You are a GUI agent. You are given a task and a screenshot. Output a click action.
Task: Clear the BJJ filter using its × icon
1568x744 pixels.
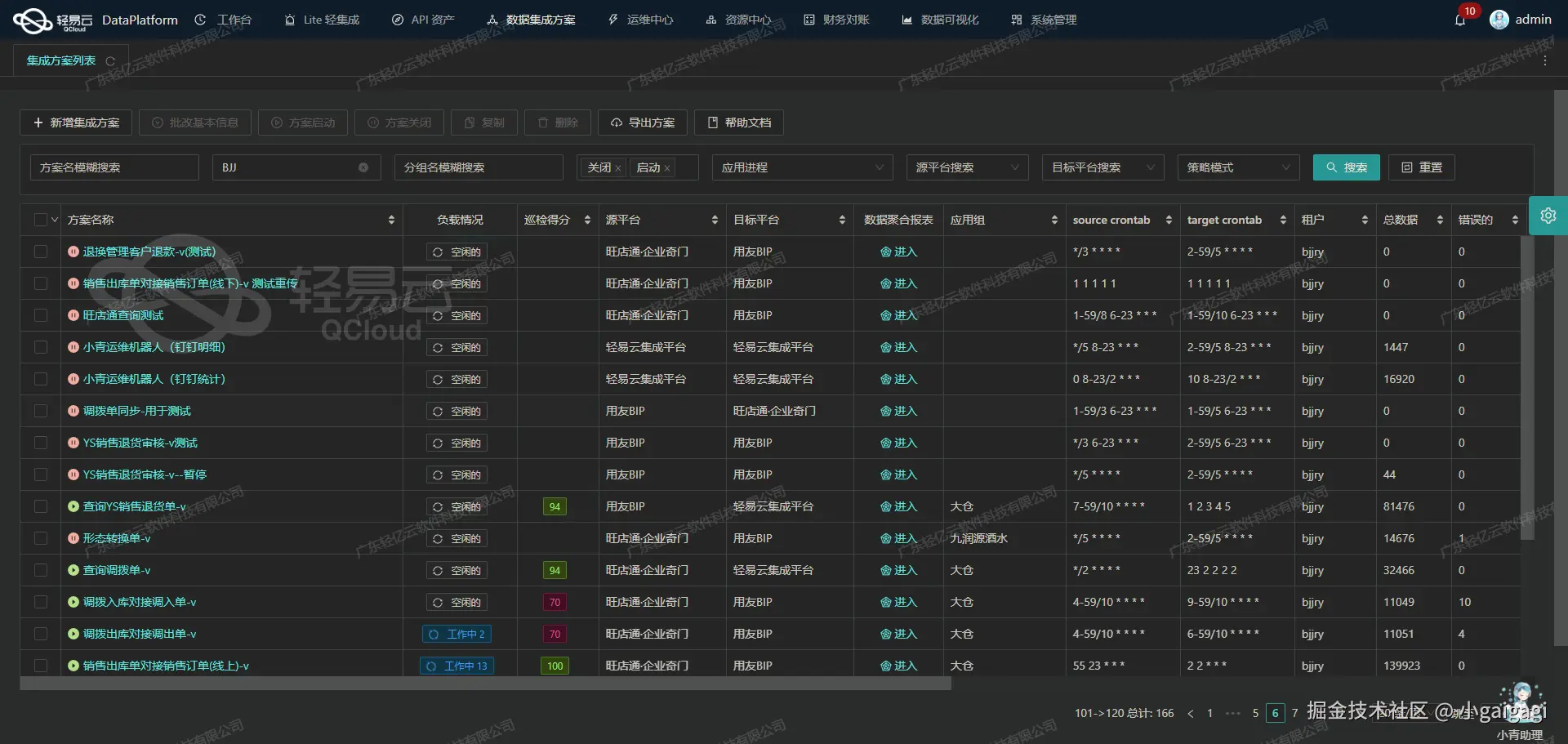click(363, 167)
